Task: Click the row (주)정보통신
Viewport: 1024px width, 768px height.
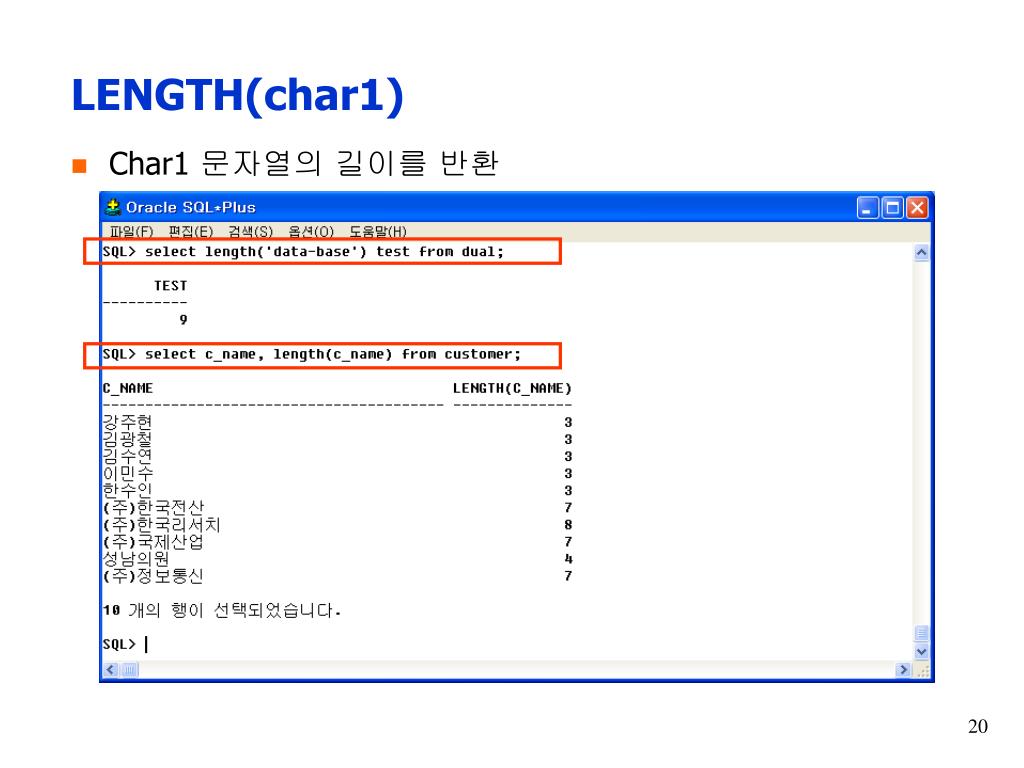Action: click(337, 575)
